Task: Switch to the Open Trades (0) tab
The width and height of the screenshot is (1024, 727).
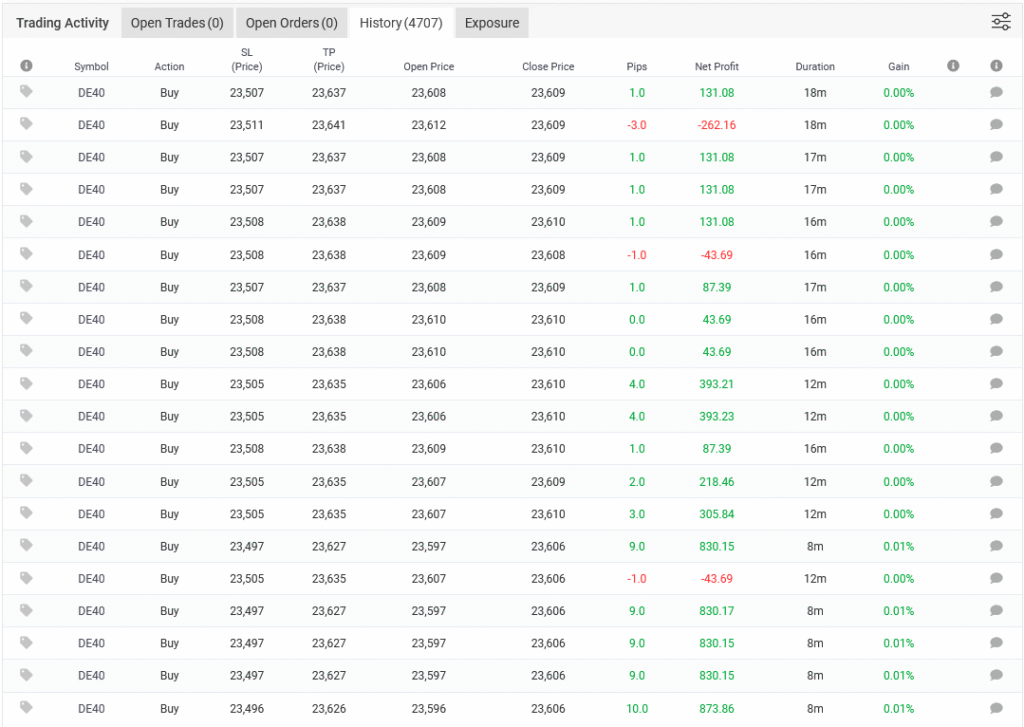Action: 177,23
